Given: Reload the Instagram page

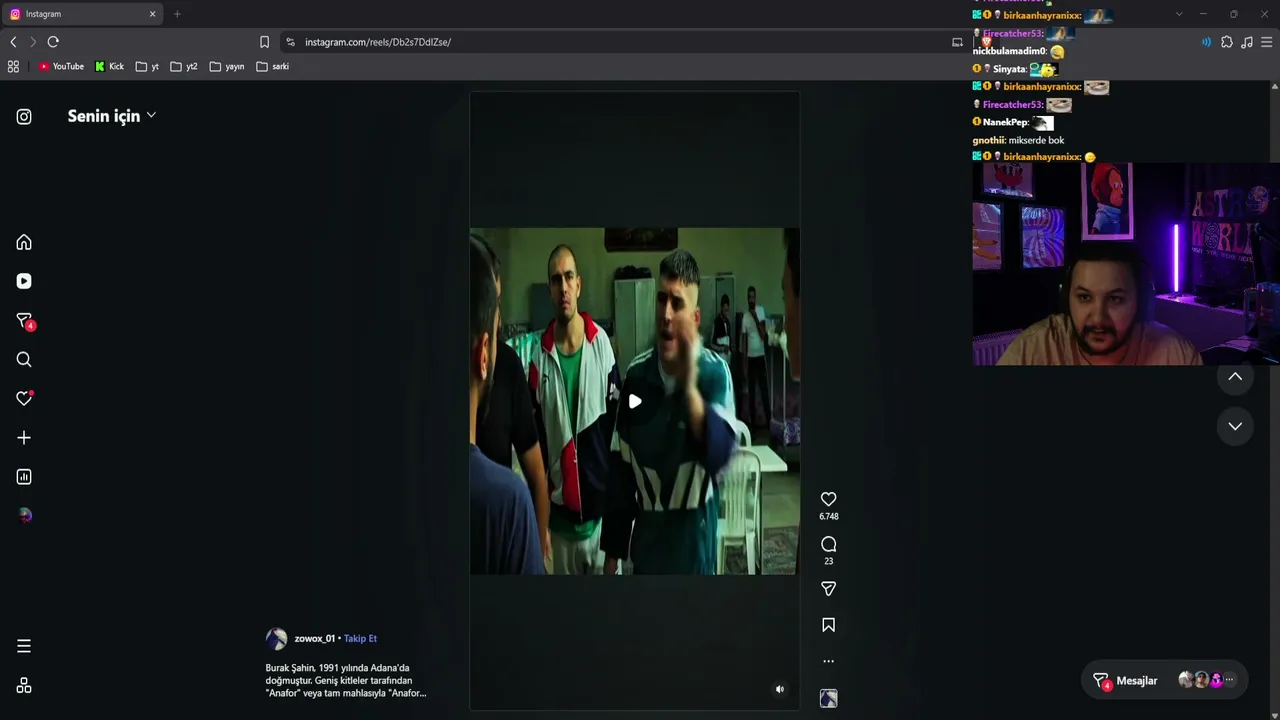Looking at the screenshot, I should [53, 42].
